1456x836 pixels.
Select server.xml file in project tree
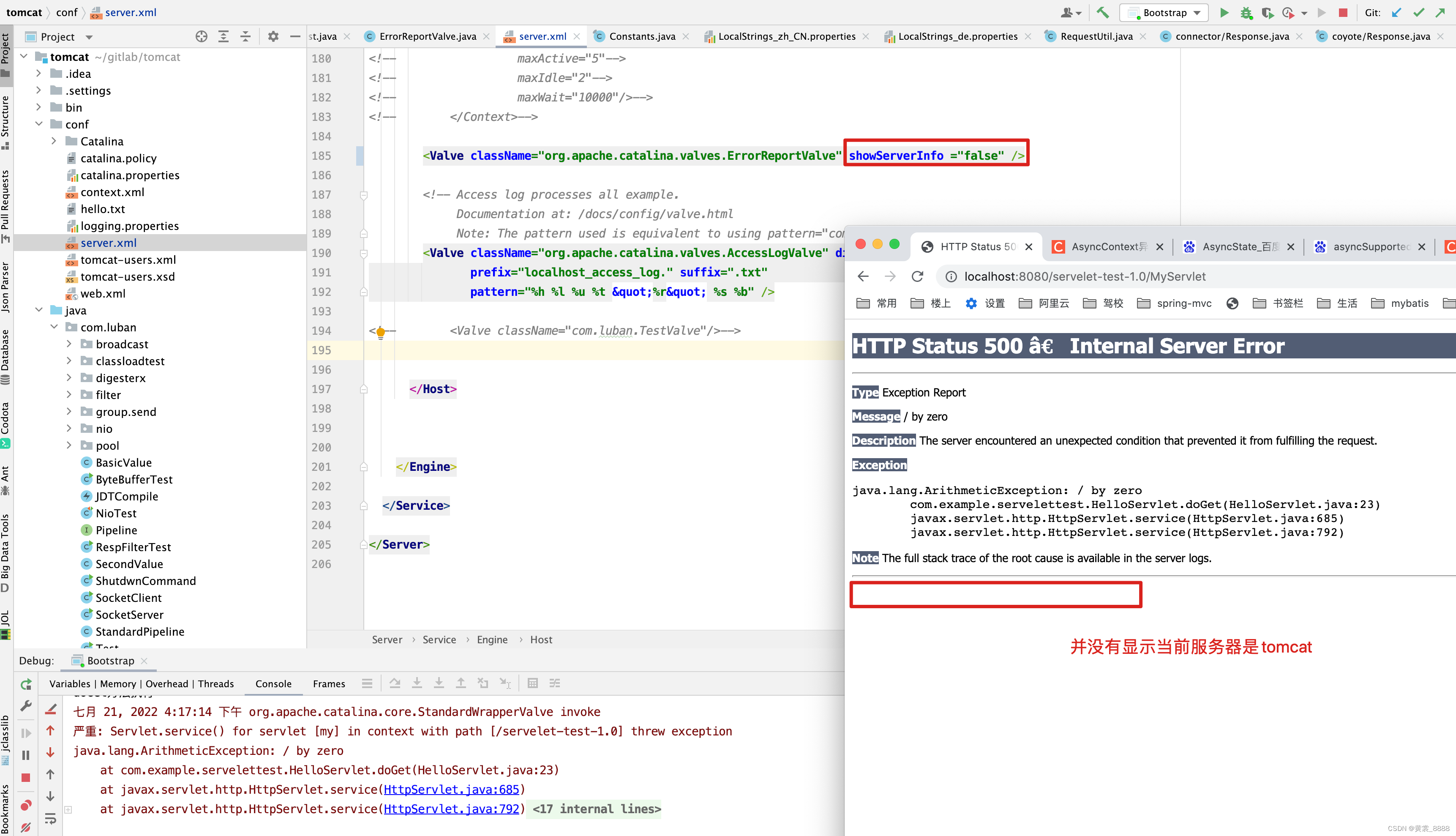tap(108, 243)
